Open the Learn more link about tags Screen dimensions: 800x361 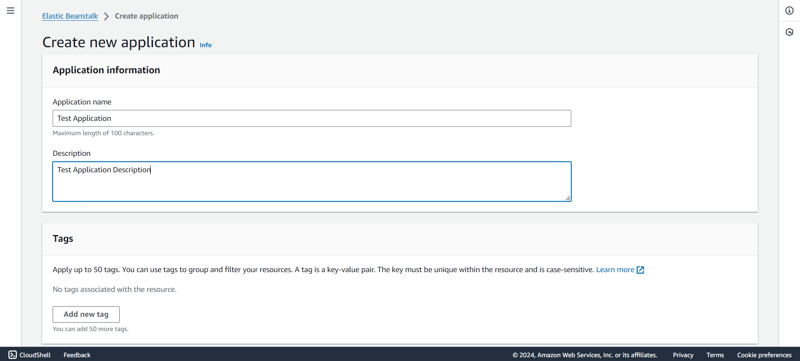pos(615,270)
